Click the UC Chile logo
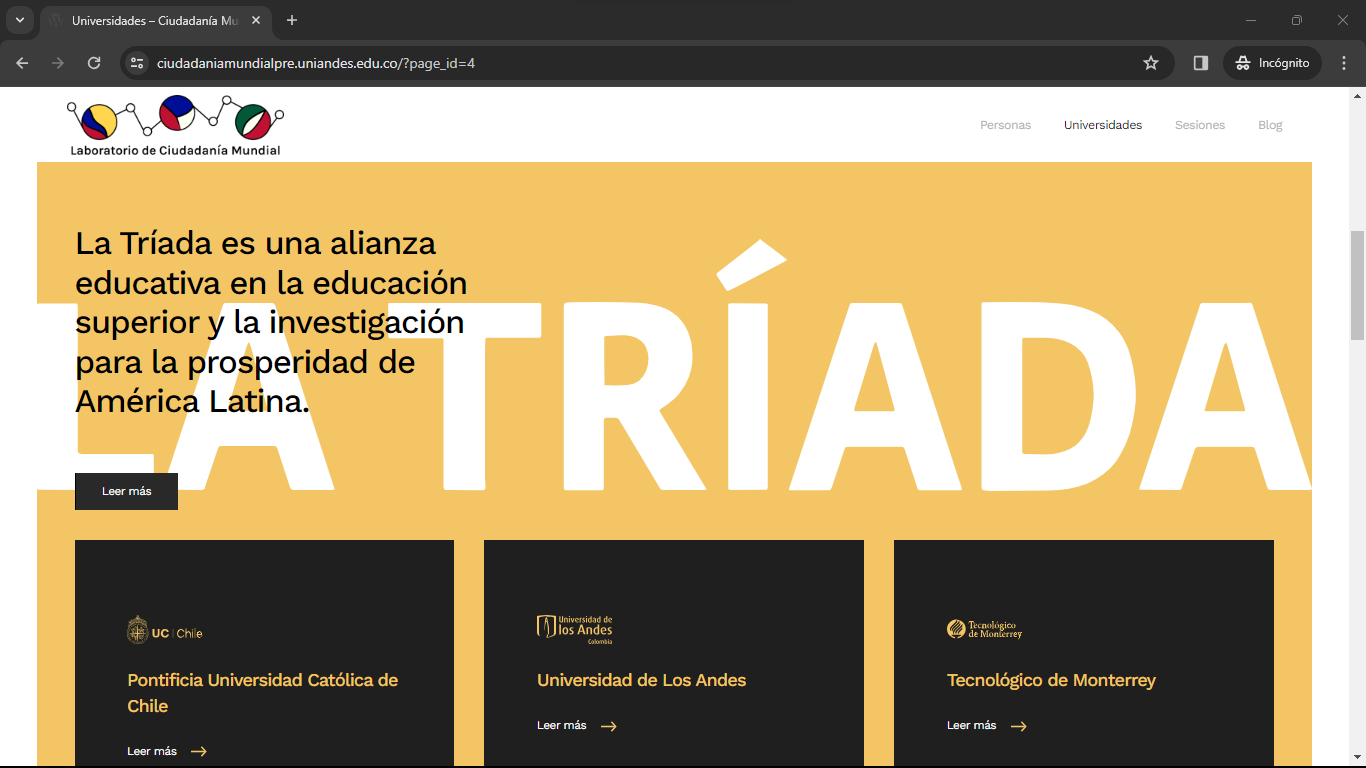Image resolution: width=1366 pixels, height=768 pixels. [165, 630]
